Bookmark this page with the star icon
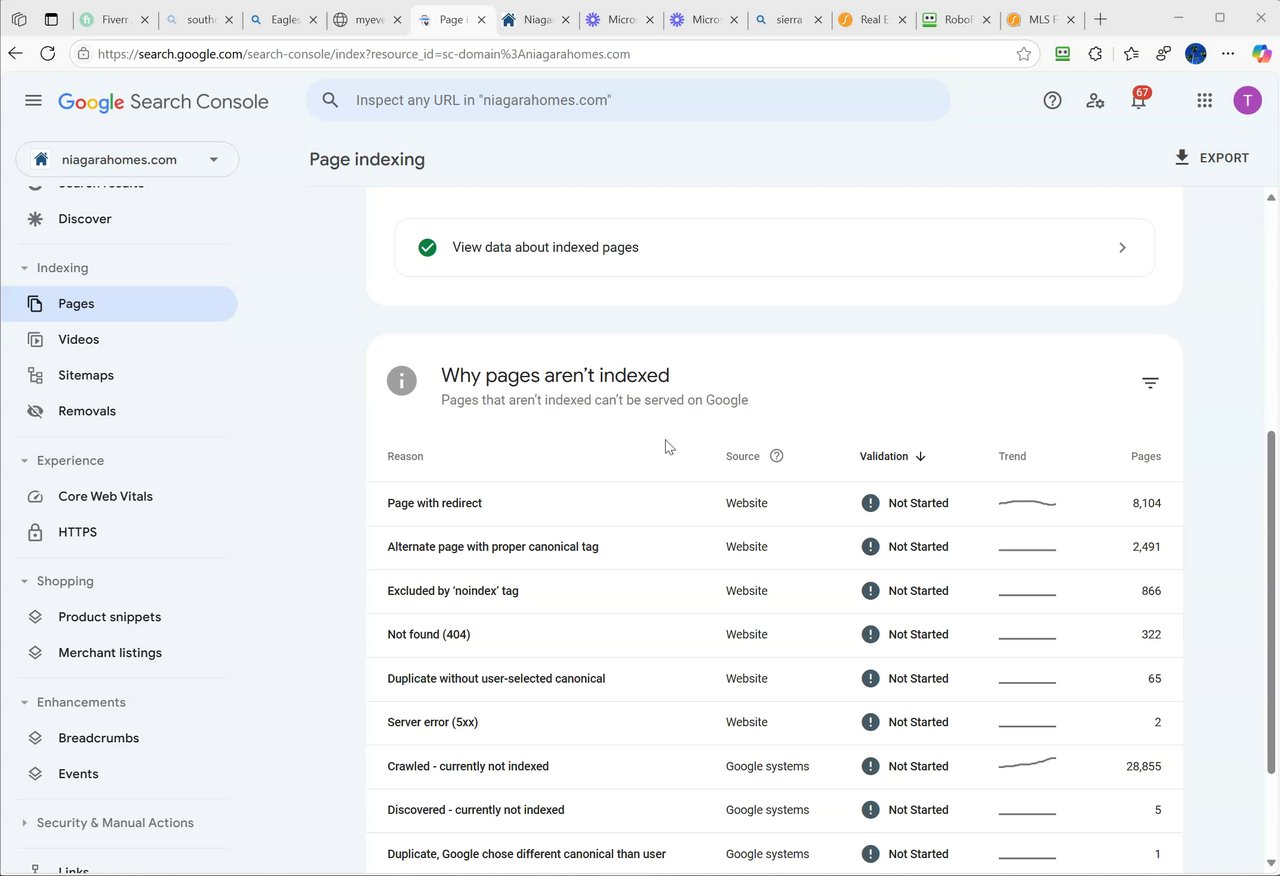Screen dimensions: 1280x876 tap(1023, 54)
